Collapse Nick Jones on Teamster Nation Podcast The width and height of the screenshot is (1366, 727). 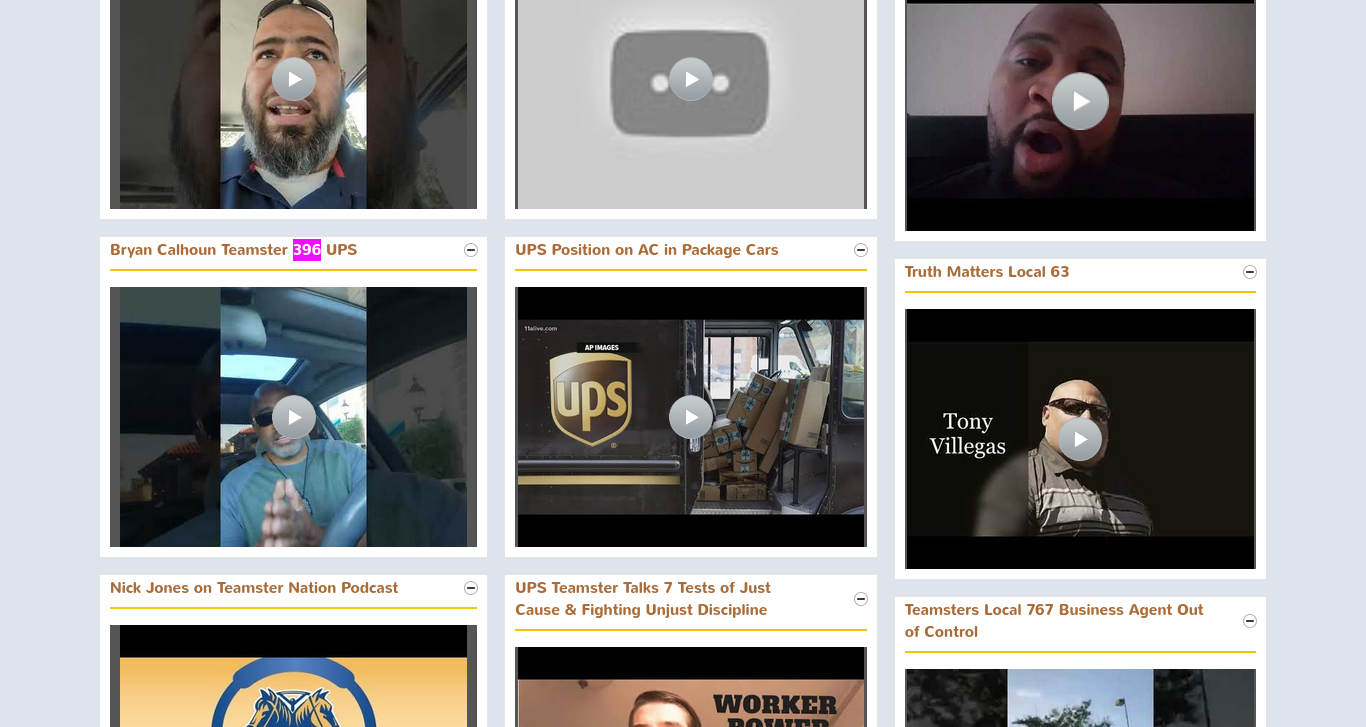[x=471, y=588]
